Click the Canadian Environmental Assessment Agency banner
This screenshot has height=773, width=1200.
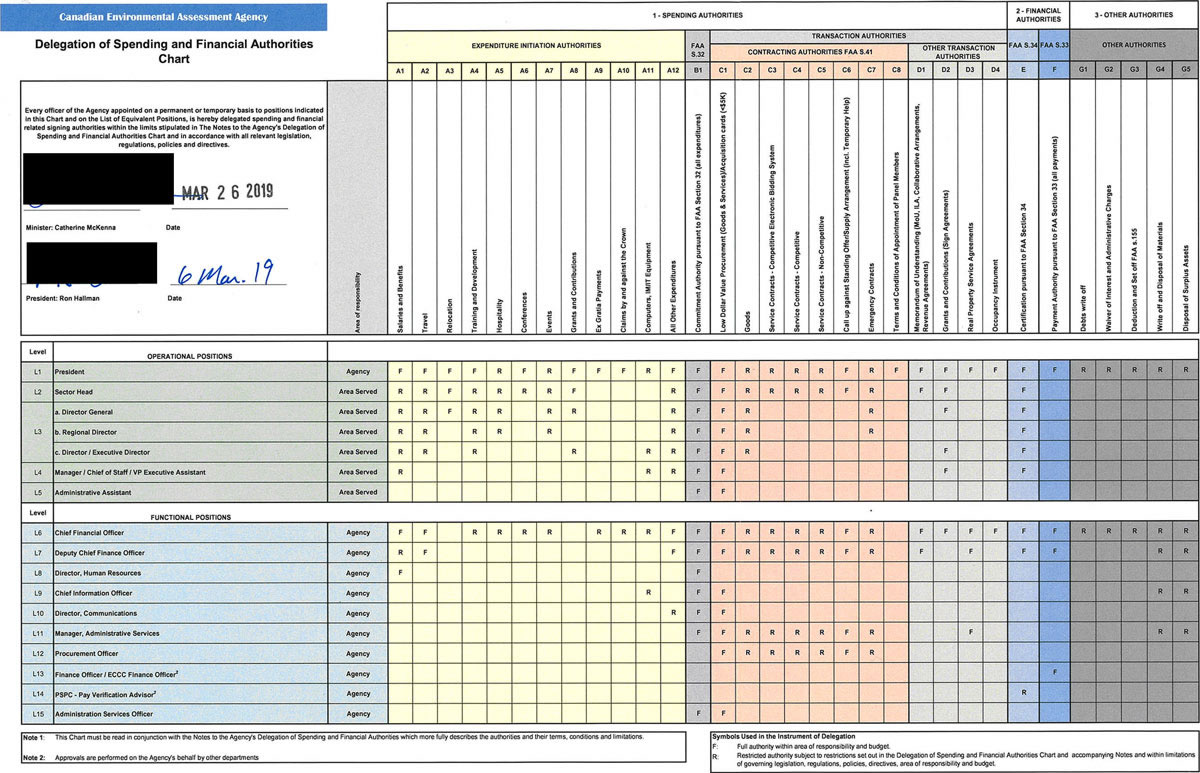(x=163, y=17)
